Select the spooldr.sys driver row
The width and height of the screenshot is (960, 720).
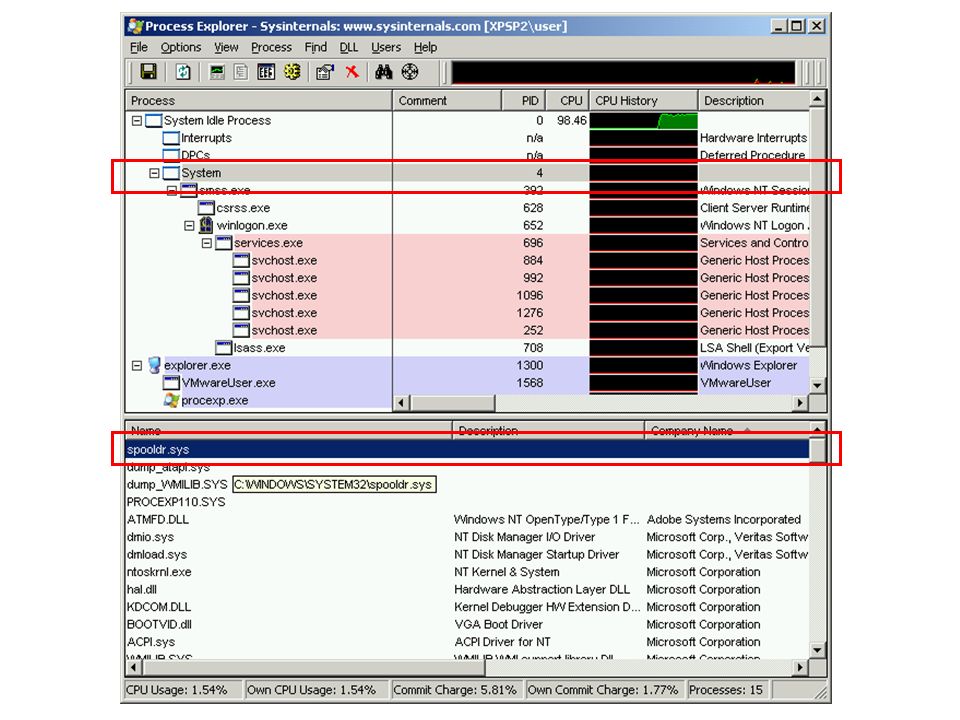pos(467,449)
